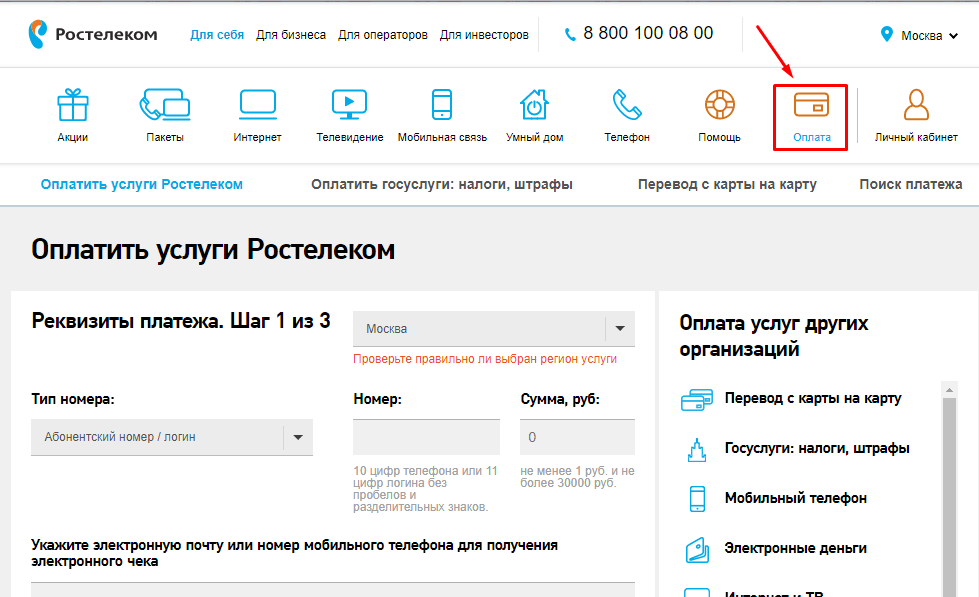Select the Мобильная связь phone icon
979x597 pixels.
click(442, 105)
